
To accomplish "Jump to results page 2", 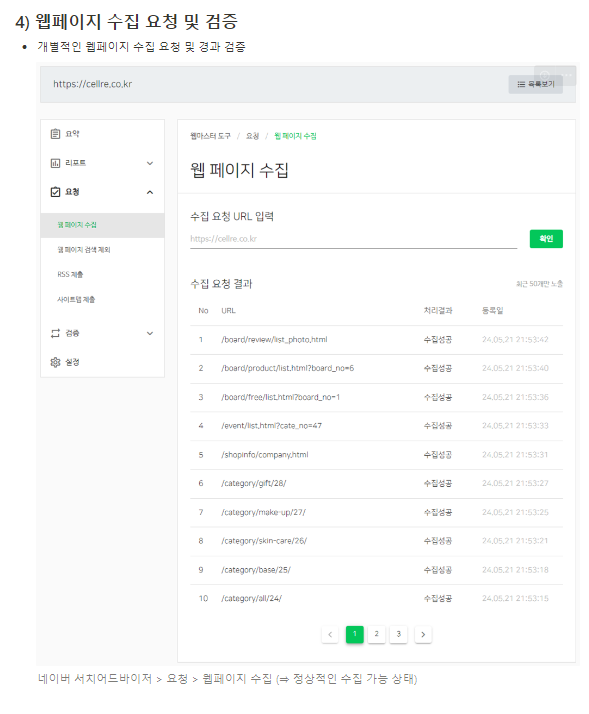I will point(377,634).
